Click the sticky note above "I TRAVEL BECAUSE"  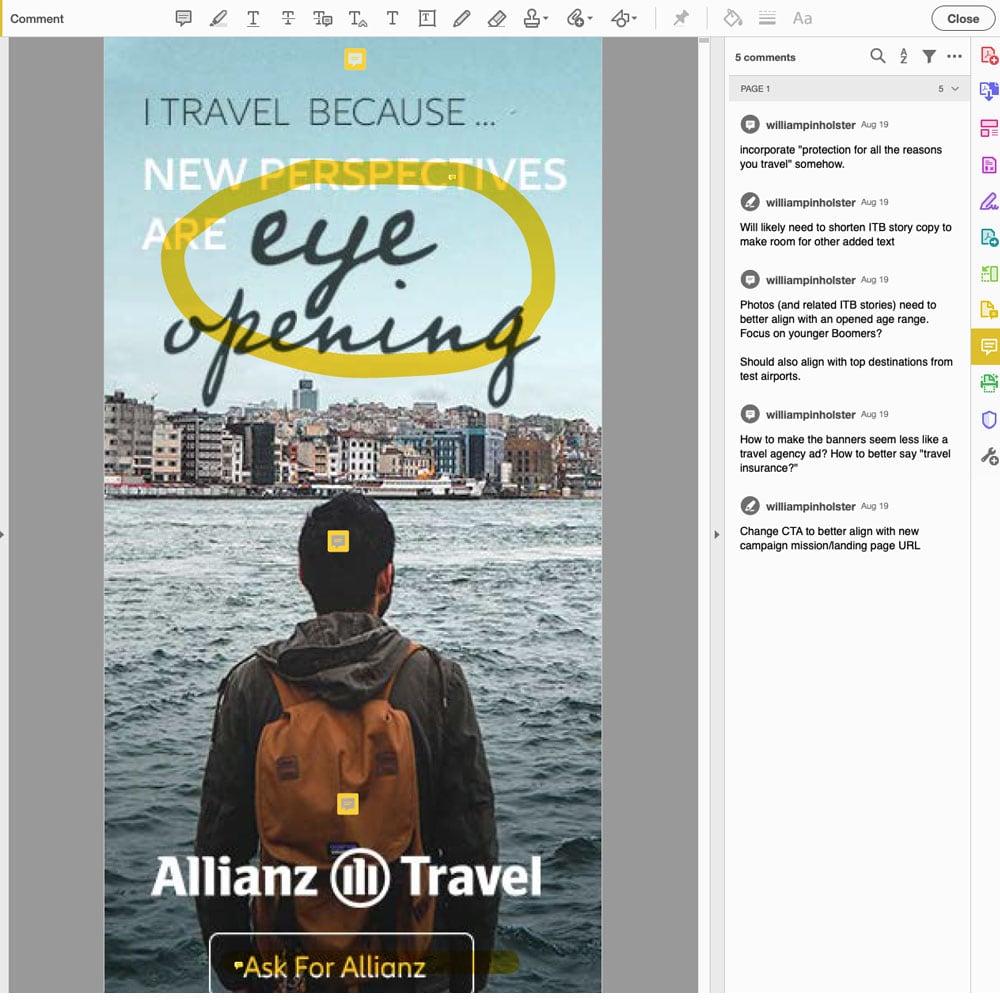click(x=355, y=59)
